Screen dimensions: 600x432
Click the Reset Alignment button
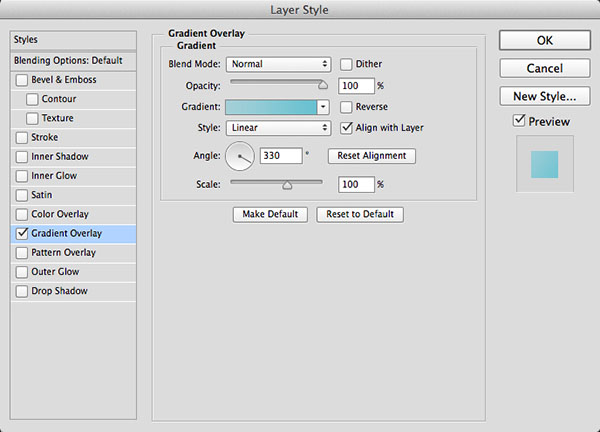(372, 156)
